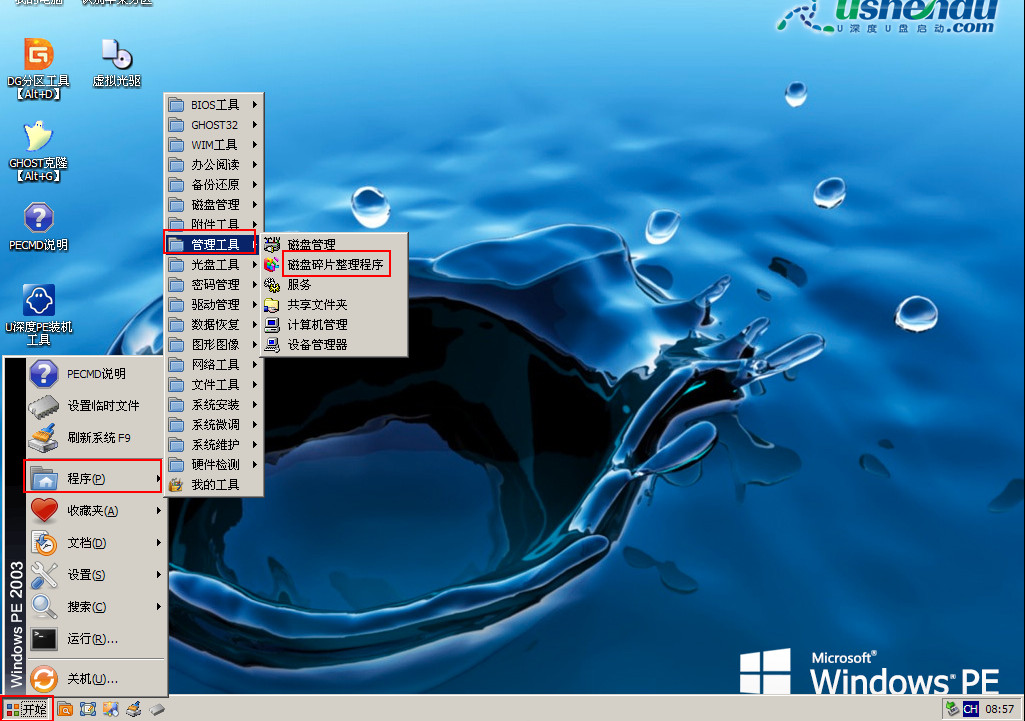The height and width of the screenshot is (721, 1025).
Task: Click the printer-like quick-launch taskbar icon
Action: 133,709
